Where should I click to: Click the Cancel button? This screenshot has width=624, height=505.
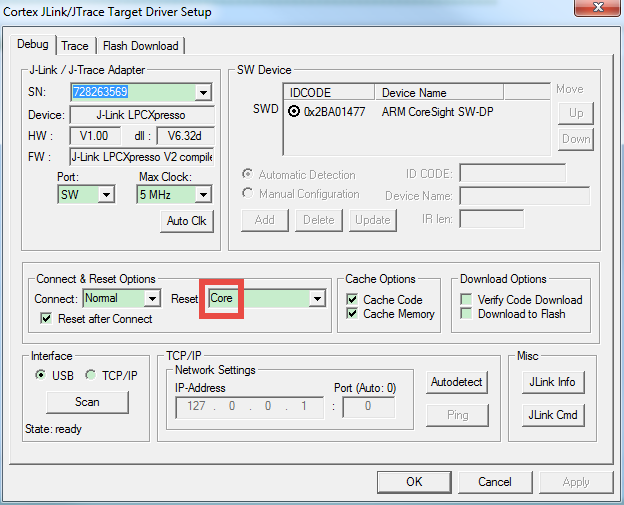[x=495, y=482]
